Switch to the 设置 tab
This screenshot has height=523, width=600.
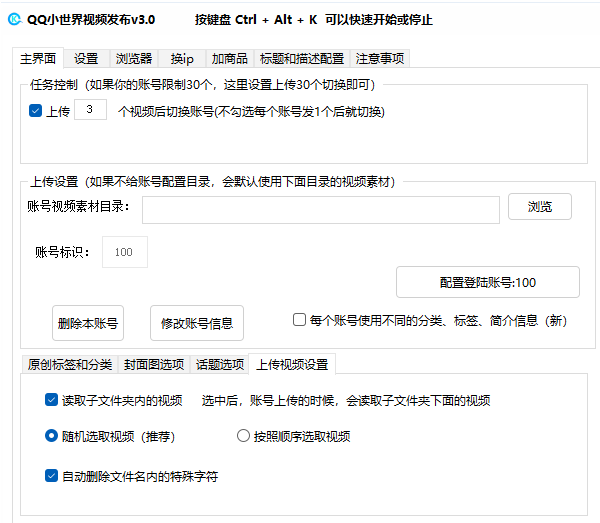(x=86, y=59)
